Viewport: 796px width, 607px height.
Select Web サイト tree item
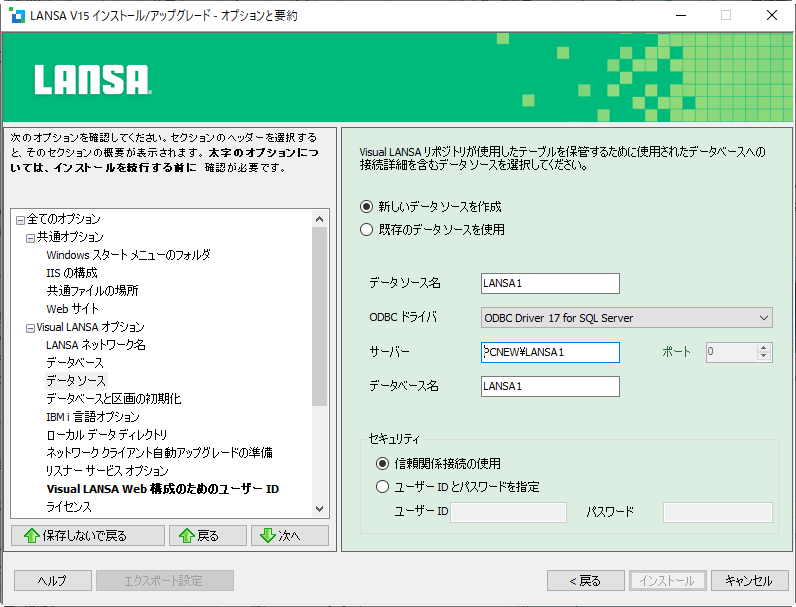[x=73, y=309]
